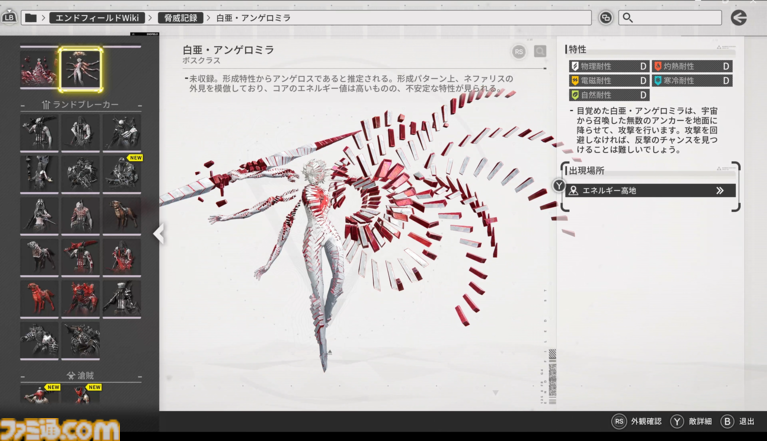Click the 寒冷耐性 cyan icon

[x=658, y=81]
